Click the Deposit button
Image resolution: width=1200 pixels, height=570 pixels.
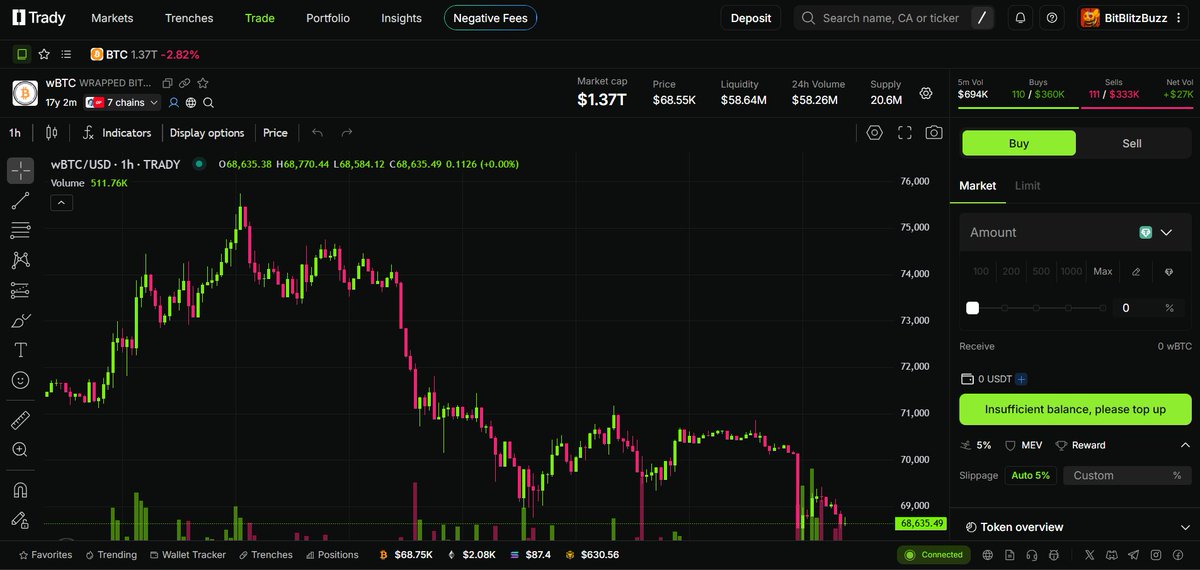751,18
